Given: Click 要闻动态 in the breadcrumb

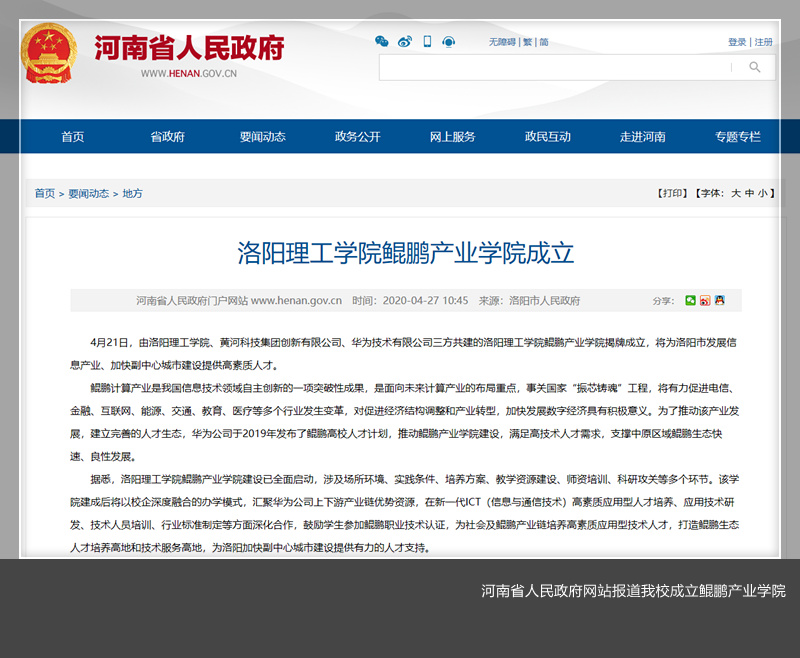Looking at the screenshot, I should [89, 194].
